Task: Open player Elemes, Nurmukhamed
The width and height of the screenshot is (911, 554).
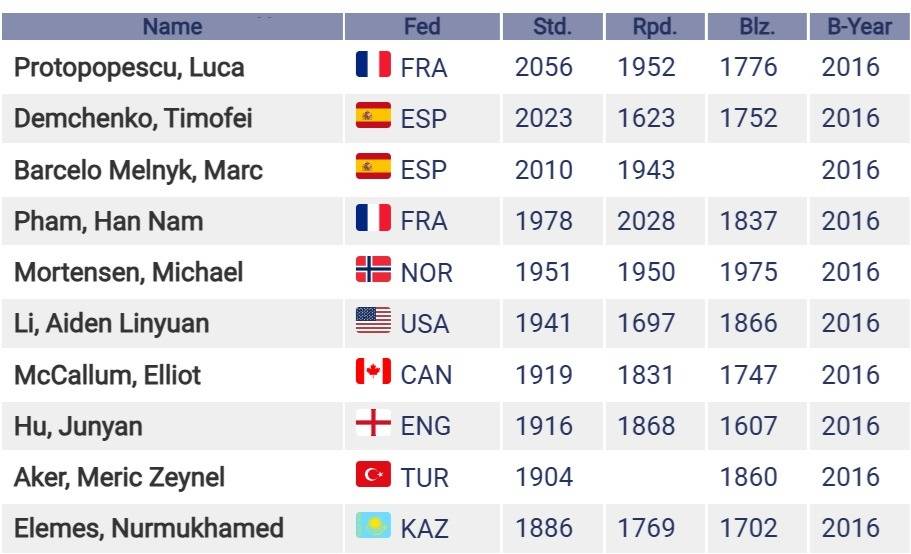Action: (x=149, y=528)
